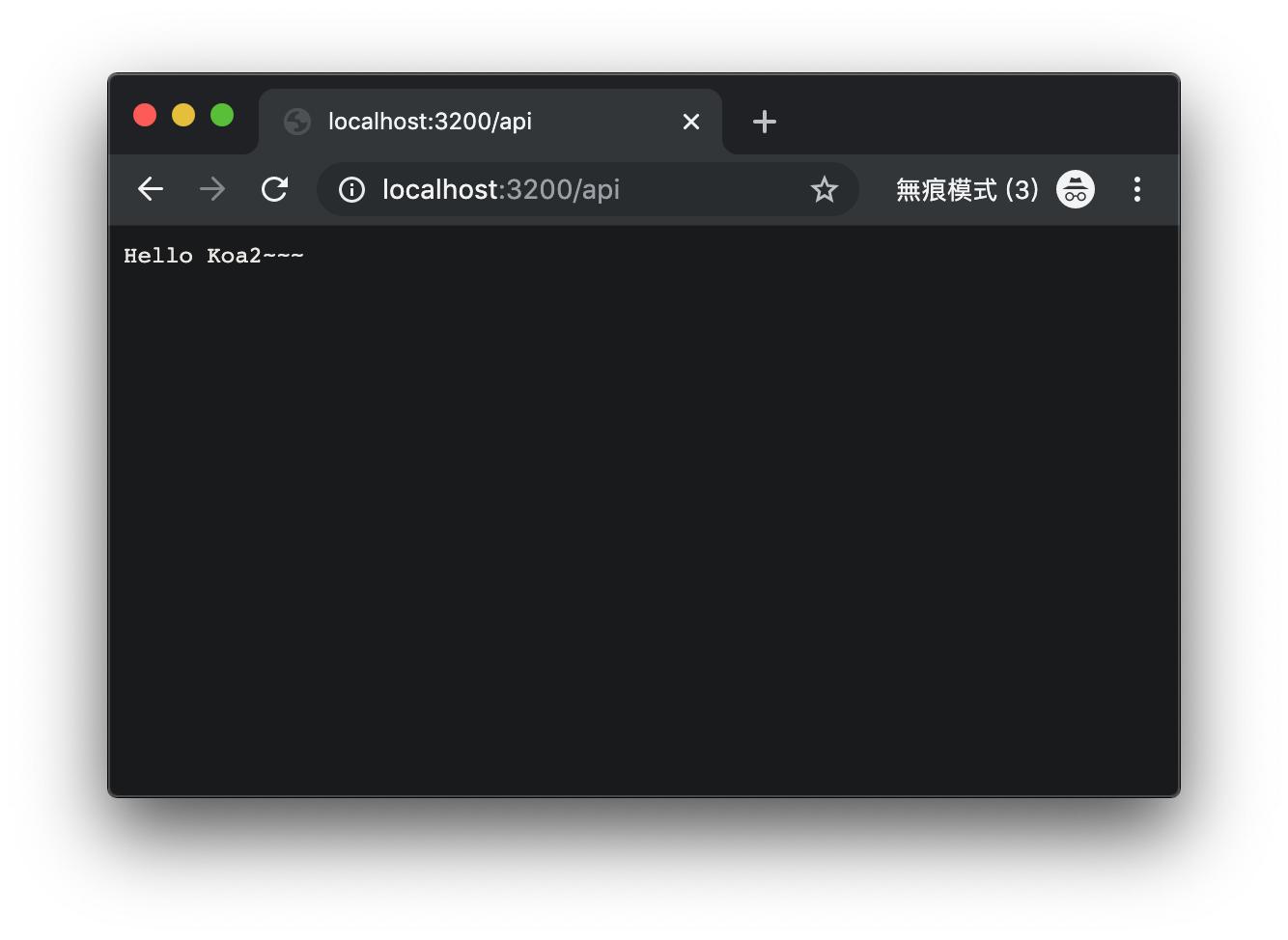Go back to the previous page
The width and height of the screenshot is (1288, 940).
(151, 189)
